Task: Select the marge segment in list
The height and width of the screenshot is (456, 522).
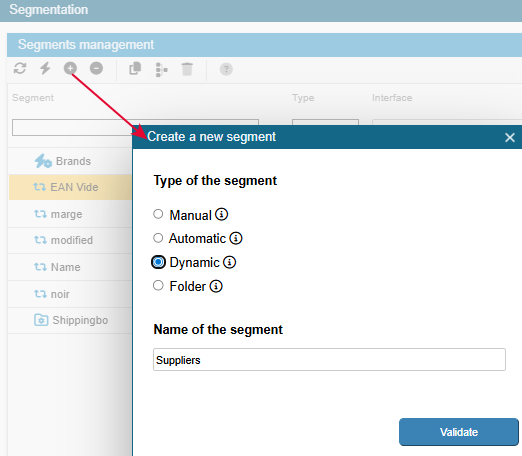Action: 70,214
